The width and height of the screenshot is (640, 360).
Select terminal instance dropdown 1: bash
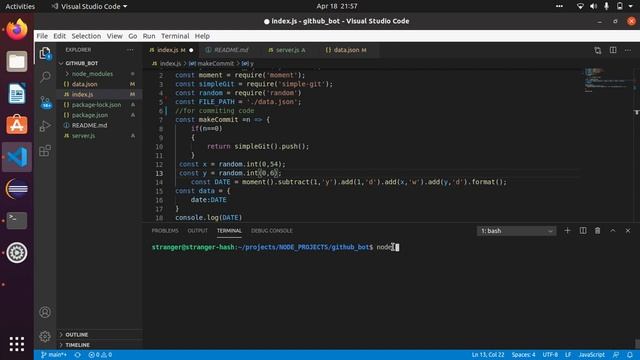coord(516,231)
